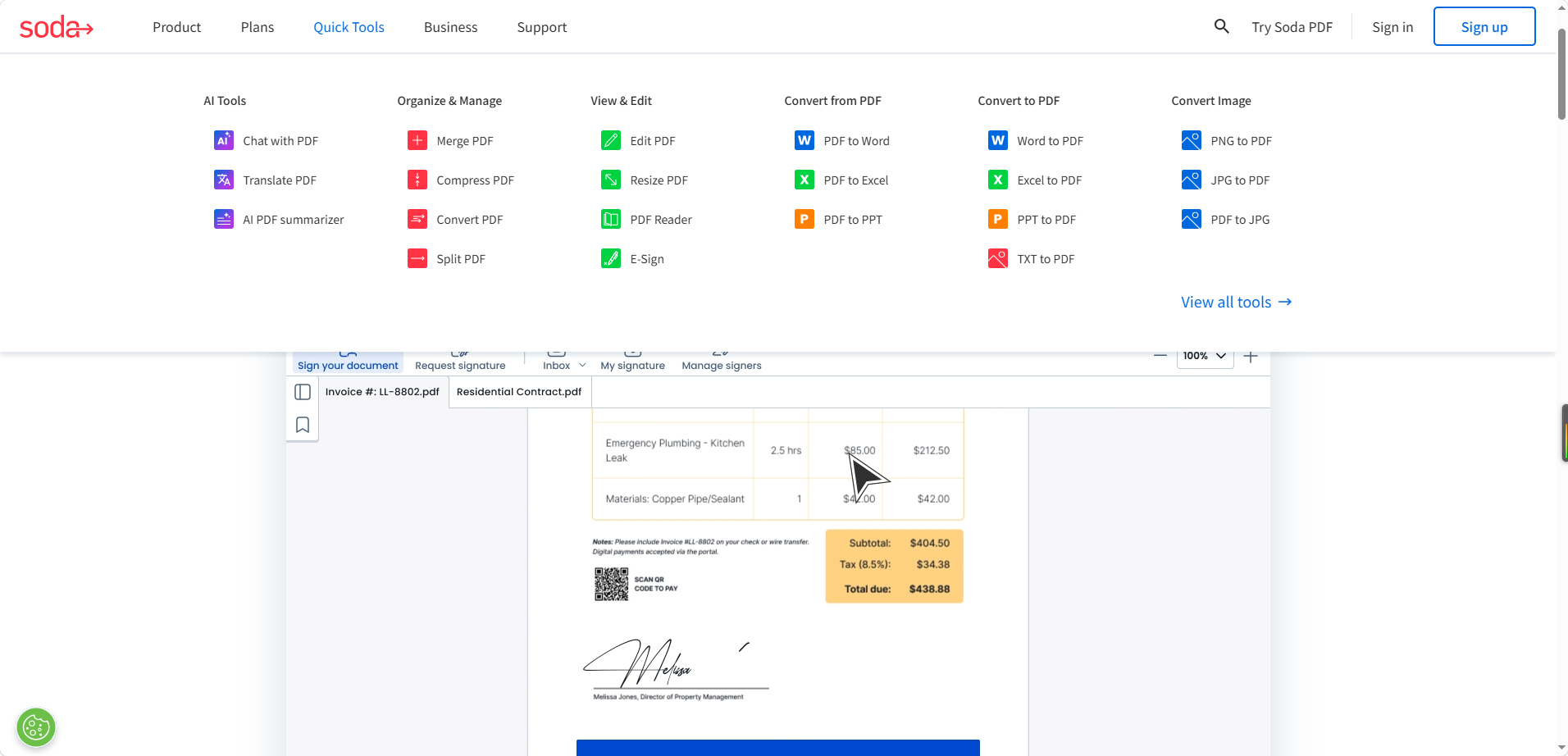The width and height of the screenshot is (1568, 756).
Task: Click the $212.50 amount cell
Action: [x=931, y=450]
